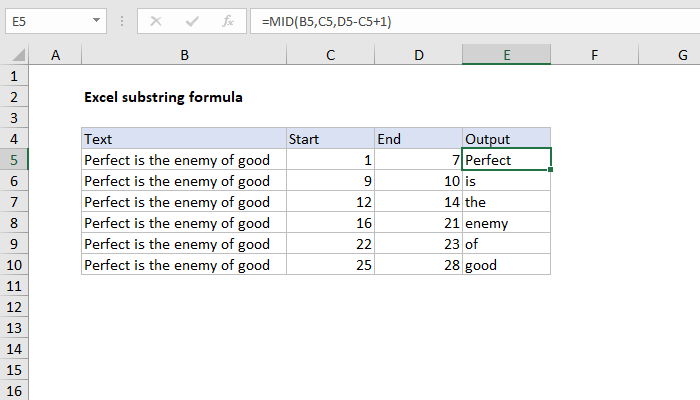Select the text cell in row 10
Screen dimensions: 700x400
[184, 265]
